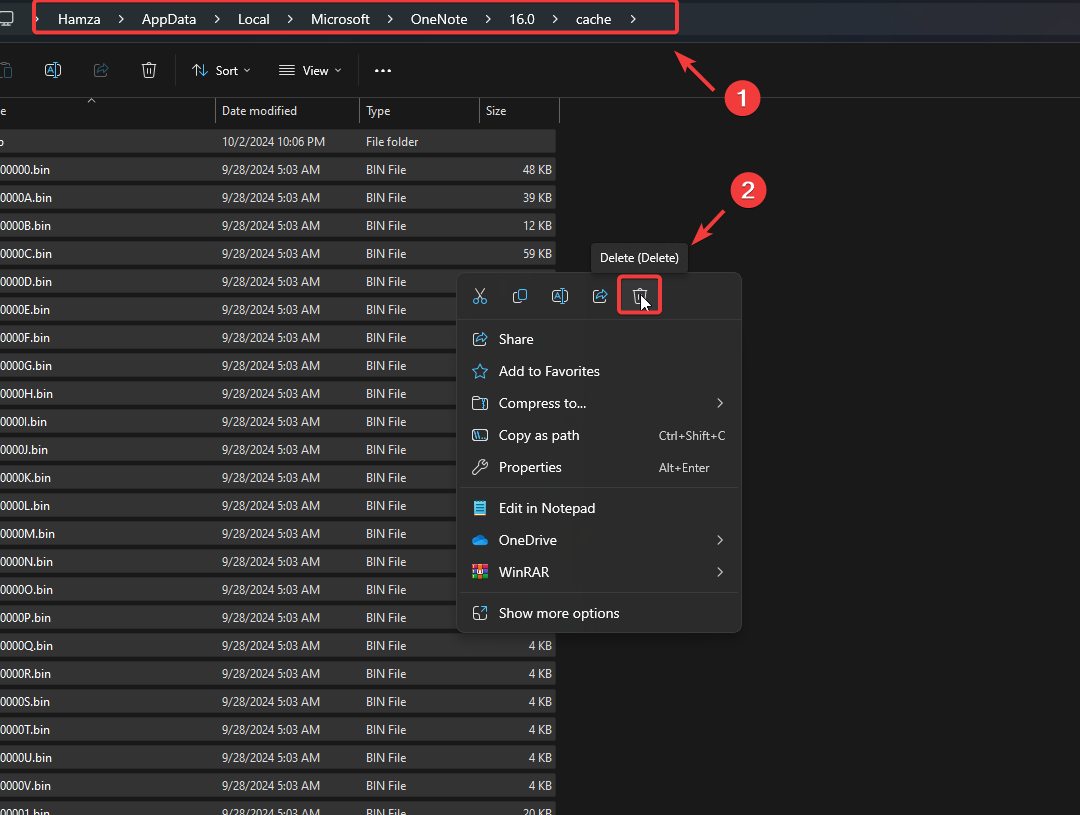This screenshot has width=1080, height=815.
Task: Select Share in the context menu
Action: [598, 339]
